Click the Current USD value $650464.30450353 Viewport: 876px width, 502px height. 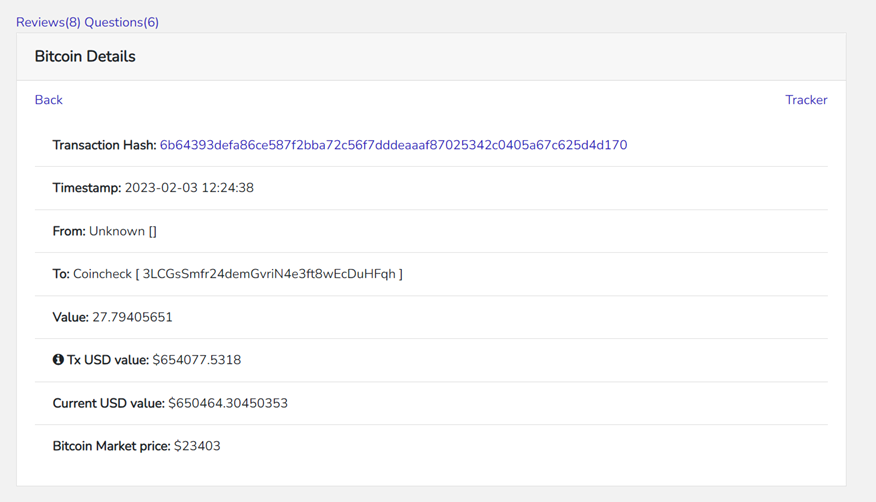coord(228,403)
